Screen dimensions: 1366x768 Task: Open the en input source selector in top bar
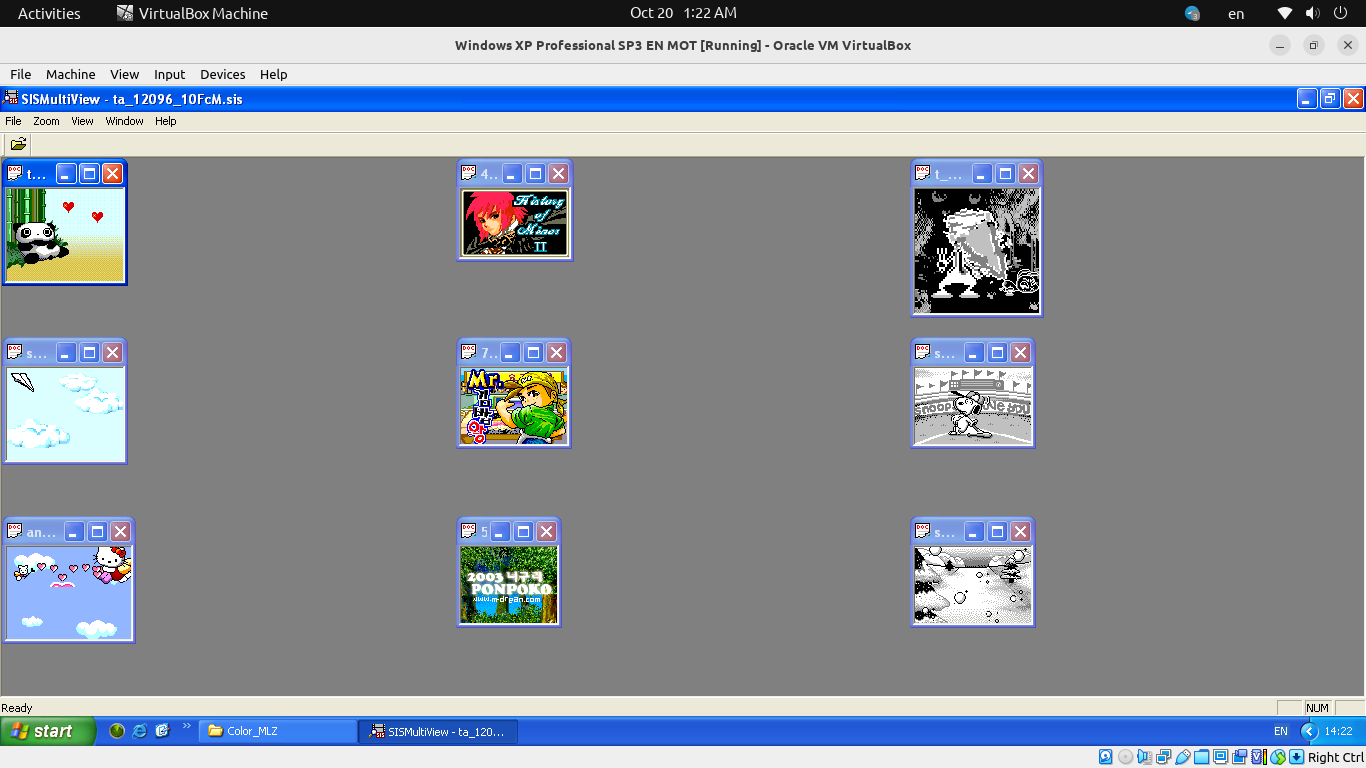1236,13
